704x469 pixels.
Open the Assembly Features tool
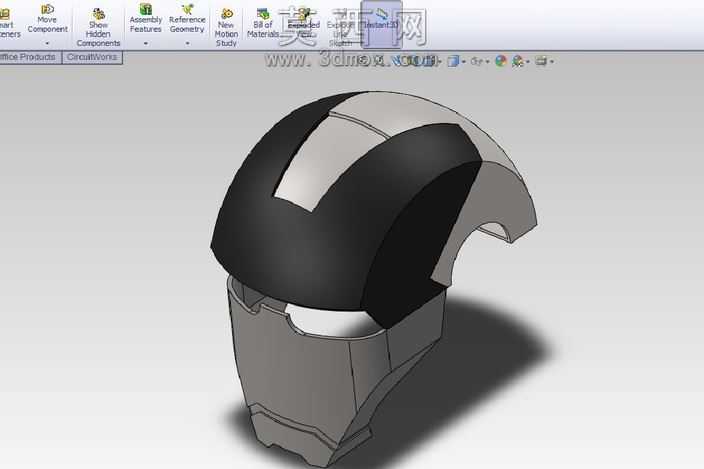point(145,19)
